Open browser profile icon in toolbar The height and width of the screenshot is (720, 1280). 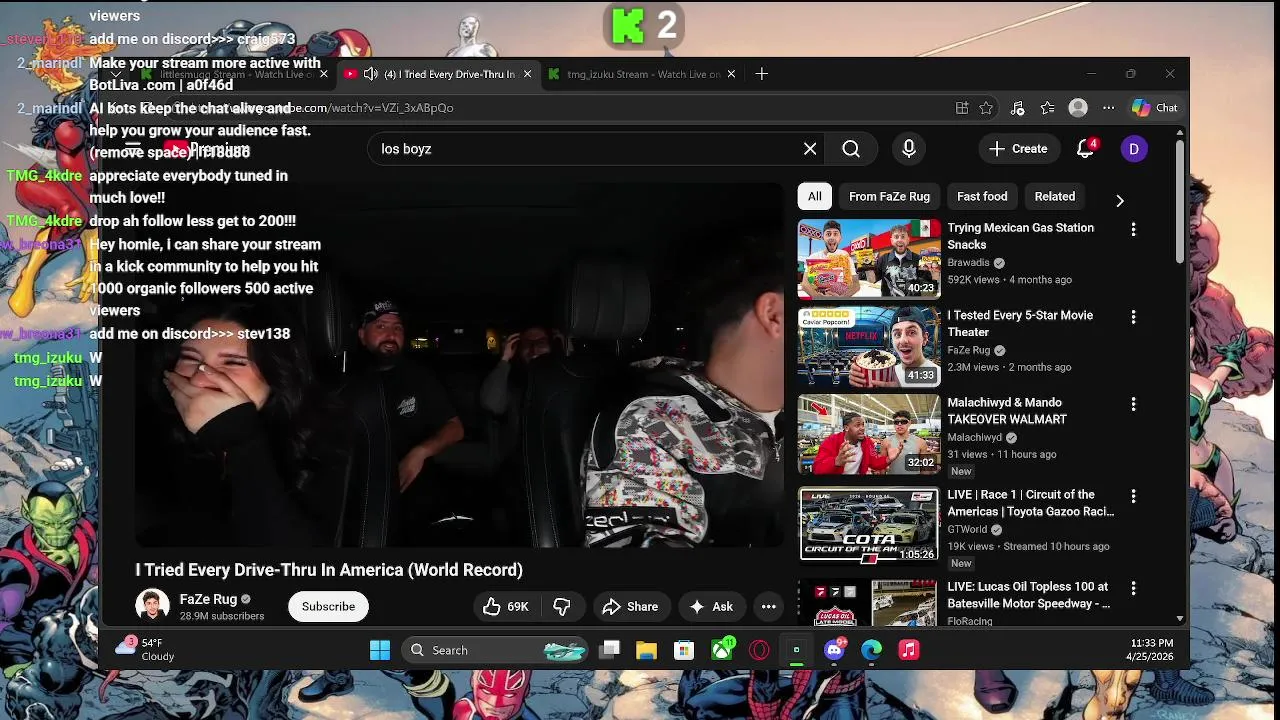[1078, 108]
